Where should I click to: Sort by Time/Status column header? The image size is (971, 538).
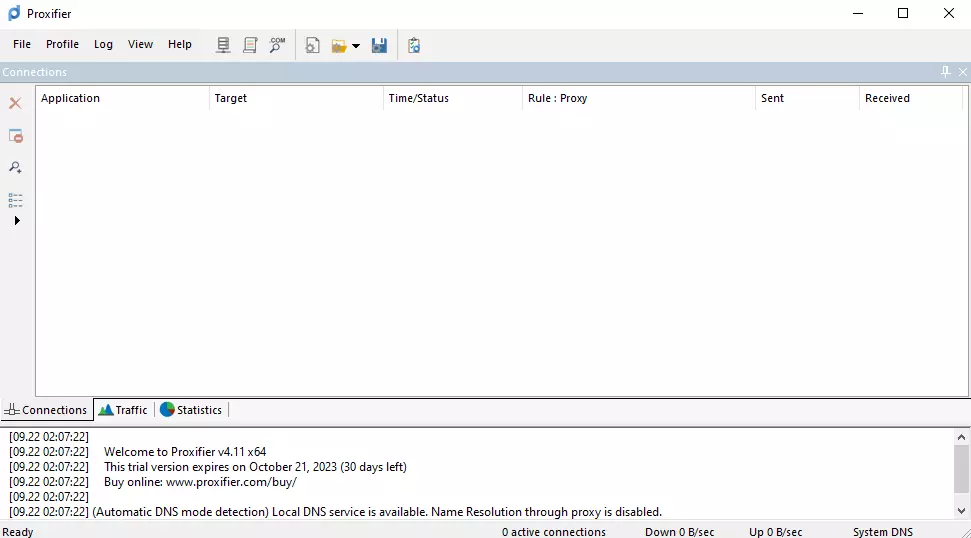click(453, 98)
